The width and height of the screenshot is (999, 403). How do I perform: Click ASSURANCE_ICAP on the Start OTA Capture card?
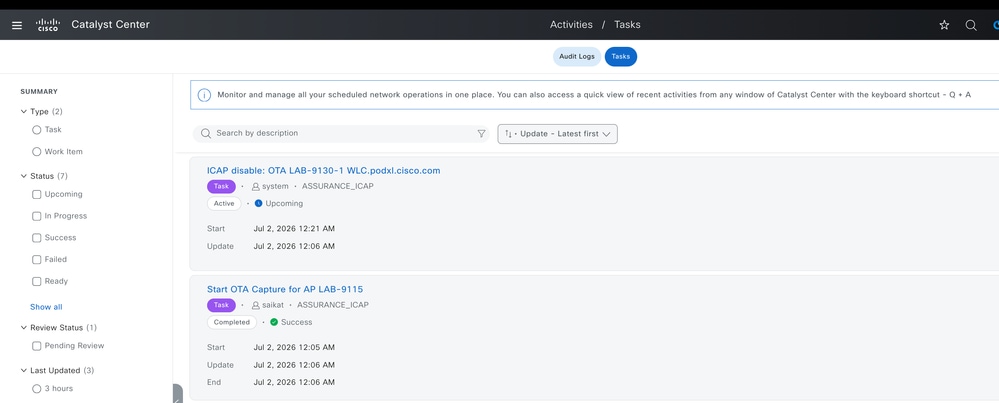click(333, 305)
